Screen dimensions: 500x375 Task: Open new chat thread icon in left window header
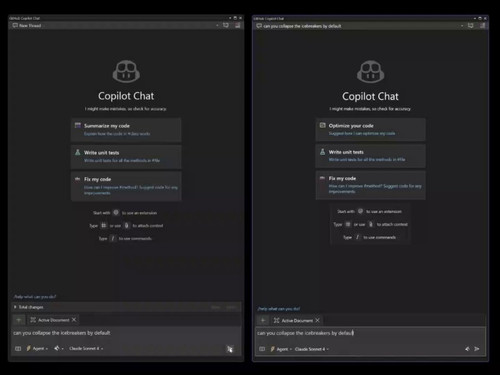226,25
